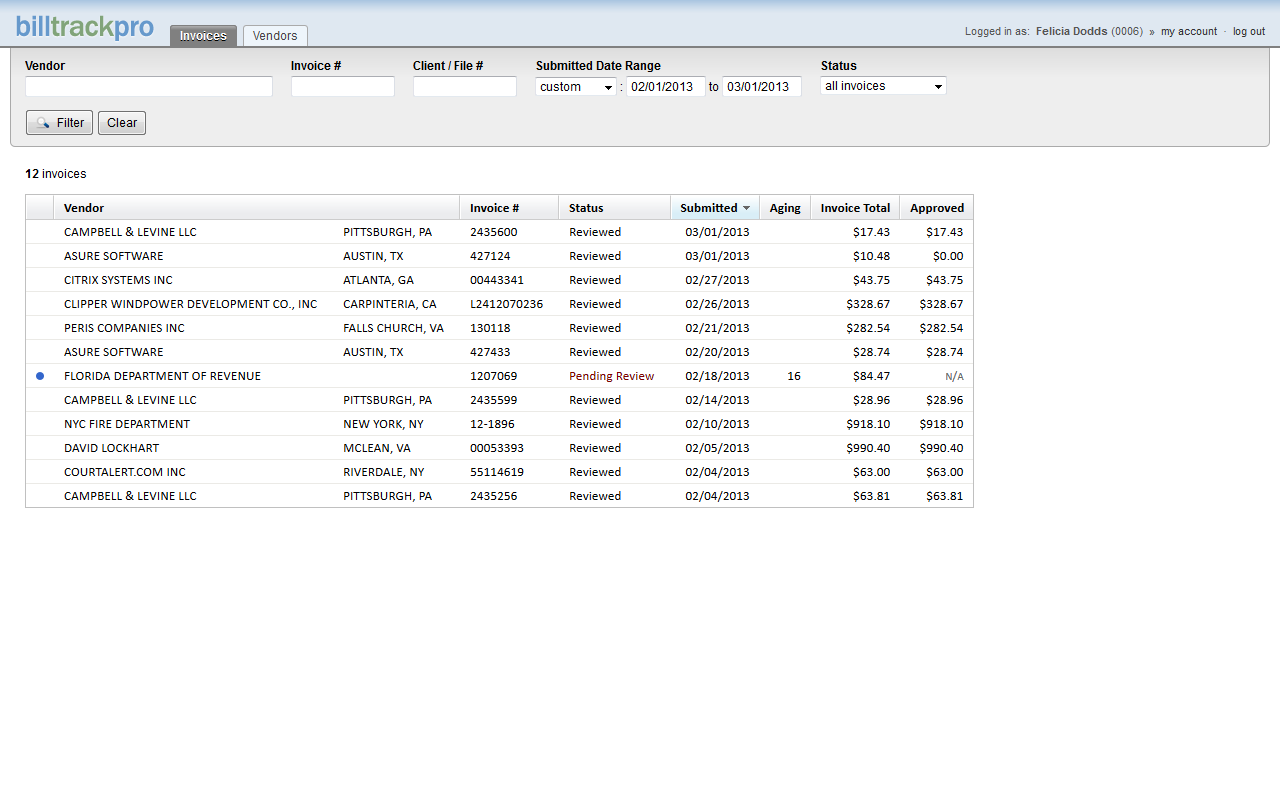The image size is (1280, 800).
Task: Sort by Invoice # column header
Action: pos(509,208)
